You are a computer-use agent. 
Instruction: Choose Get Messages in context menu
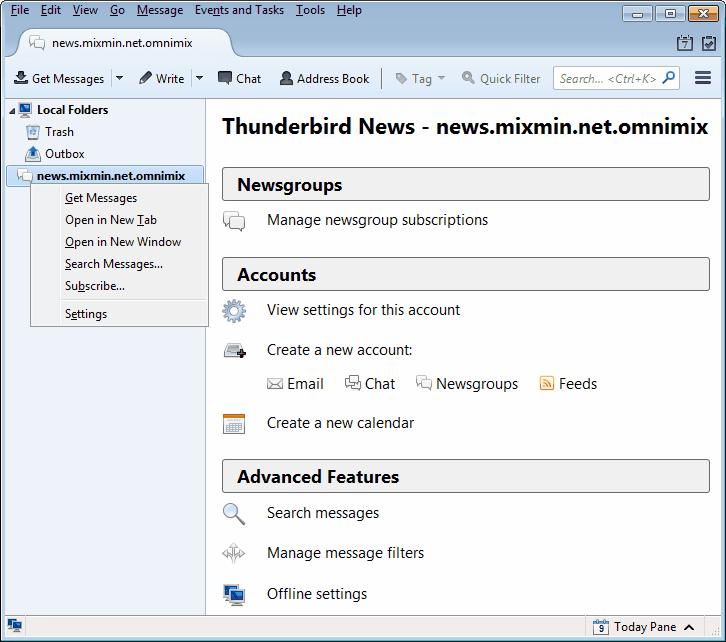[101, 198]
